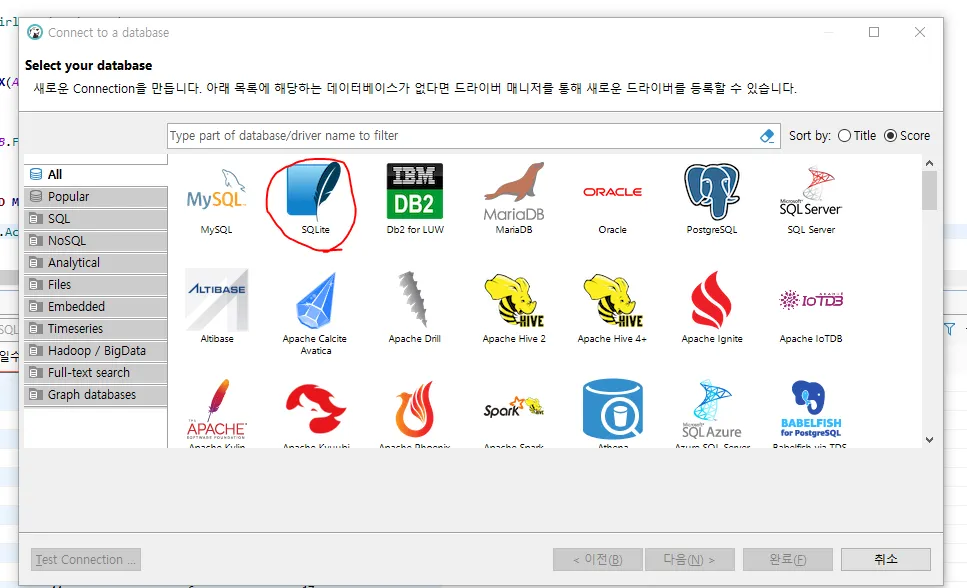The height and width of the screenshot is (588, 967).
Task: Pick the Altibase database driver
Action: point(217,300)
